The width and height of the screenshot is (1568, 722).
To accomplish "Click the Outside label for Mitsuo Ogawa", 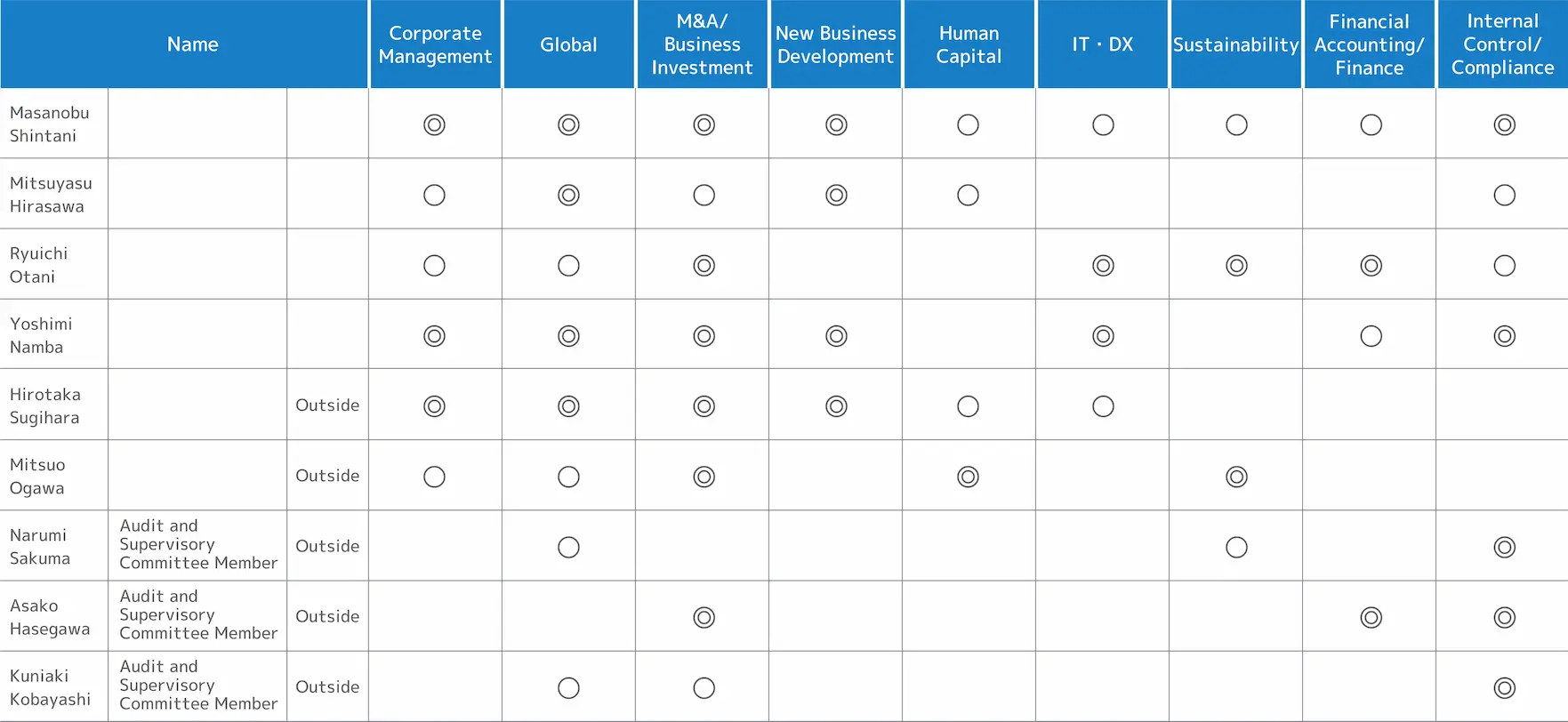I will click(x=327, y=476).
